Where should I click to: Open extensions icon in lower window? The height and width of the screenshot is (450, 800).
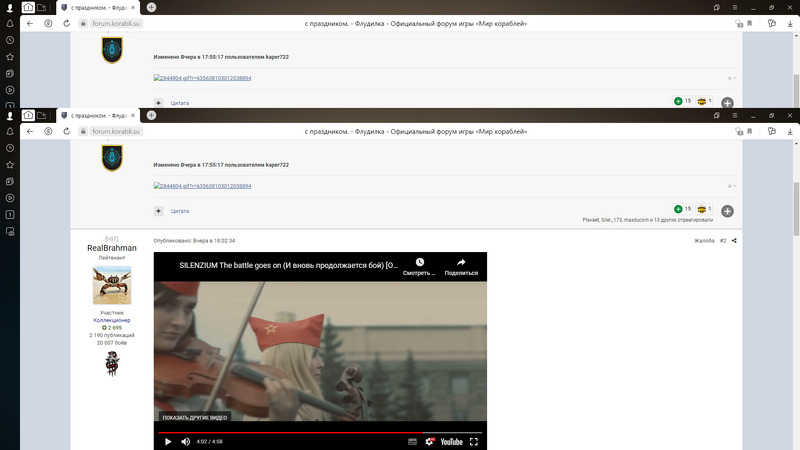pos(771,131)
